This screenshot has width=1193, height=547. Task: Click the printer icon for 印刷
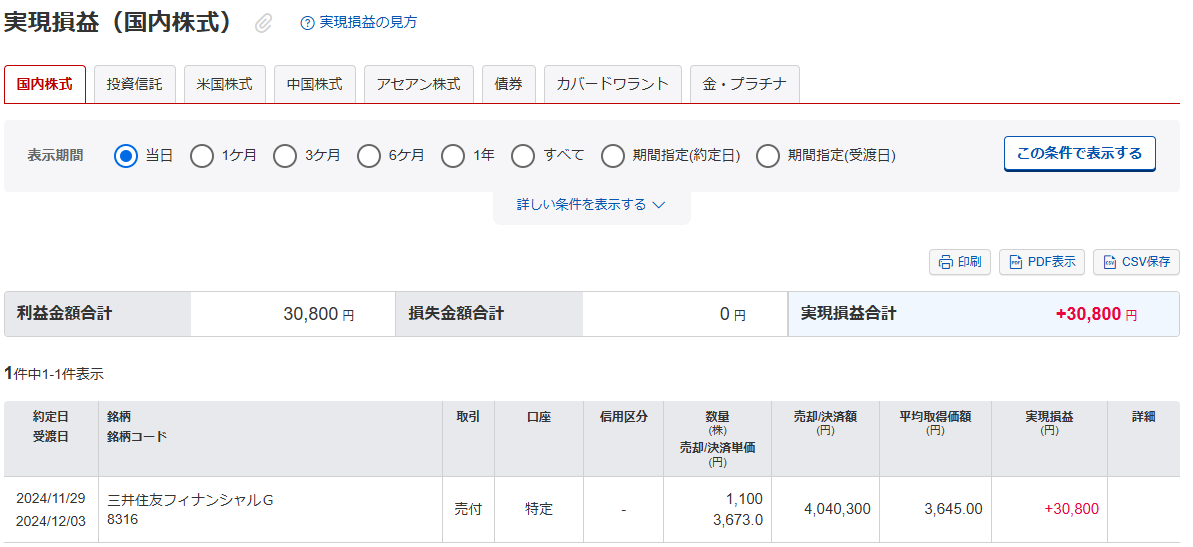coord(944,262)
